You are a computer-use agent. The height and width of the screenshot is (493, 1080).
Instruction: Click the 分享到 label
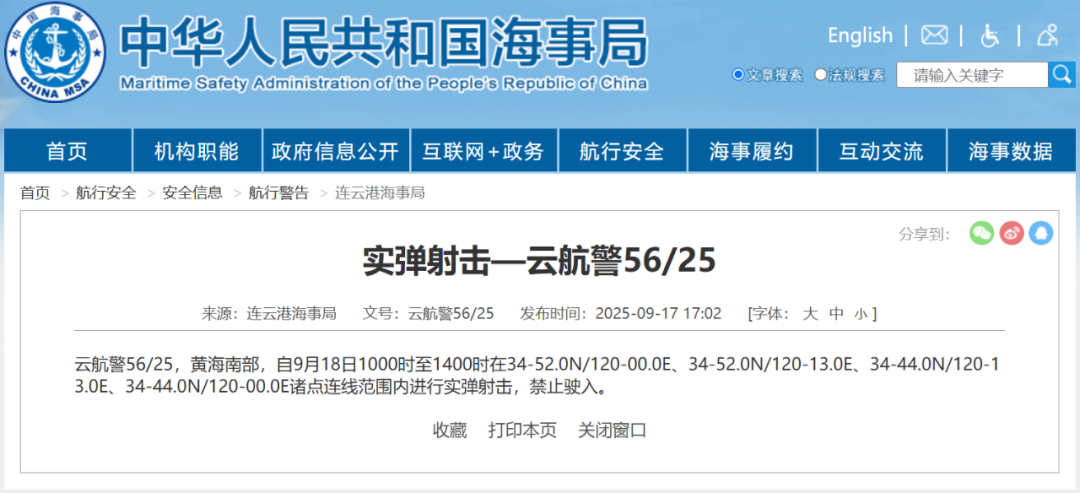[924, 234]
